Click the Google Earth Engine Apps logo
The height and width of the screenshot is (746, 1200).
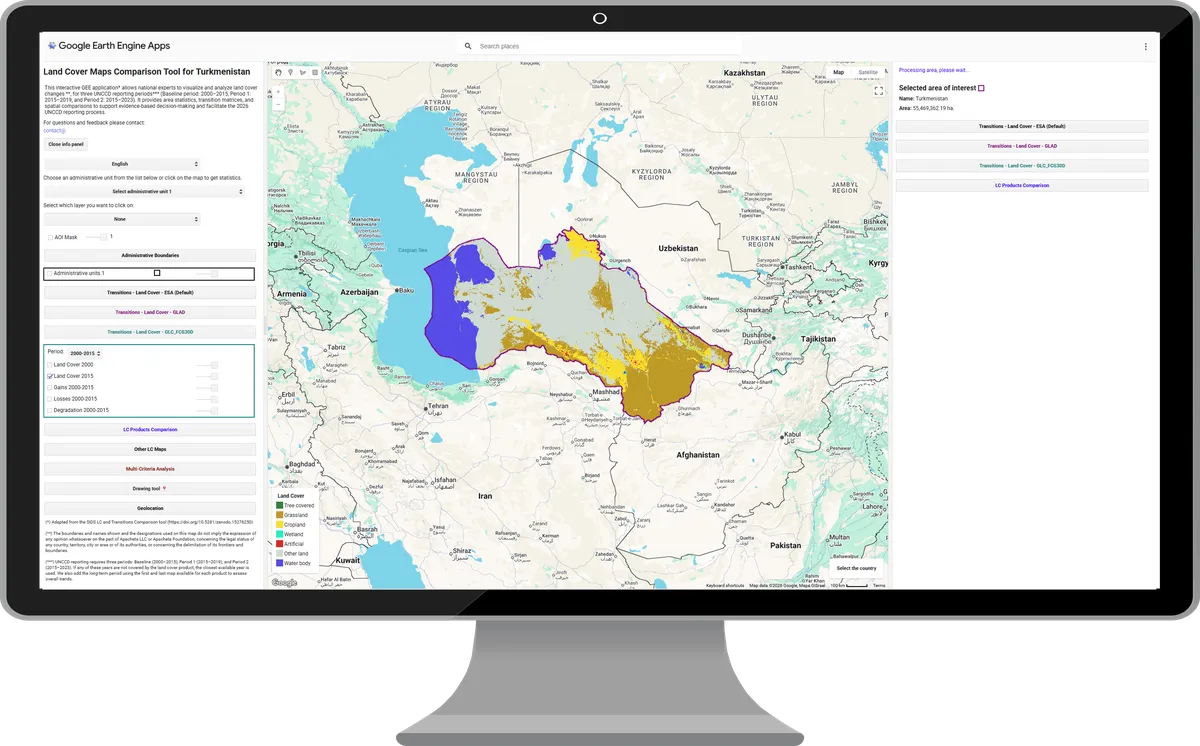pos(109,46)
